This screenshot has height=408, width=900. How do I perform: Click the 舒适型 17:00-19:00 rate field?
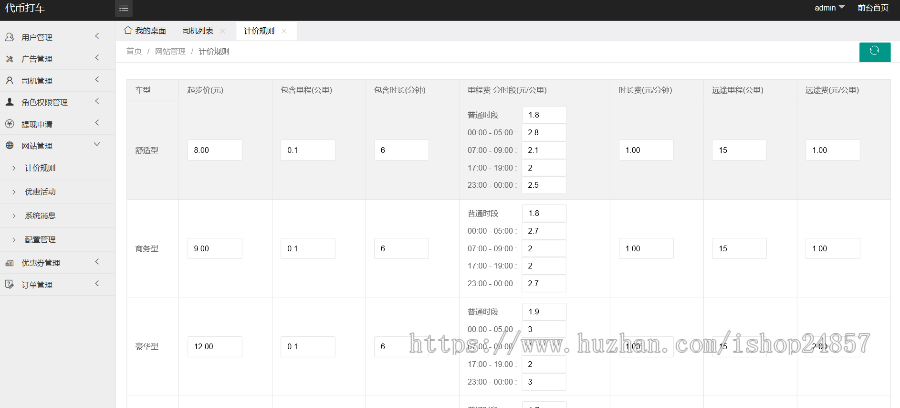(544, 168)
